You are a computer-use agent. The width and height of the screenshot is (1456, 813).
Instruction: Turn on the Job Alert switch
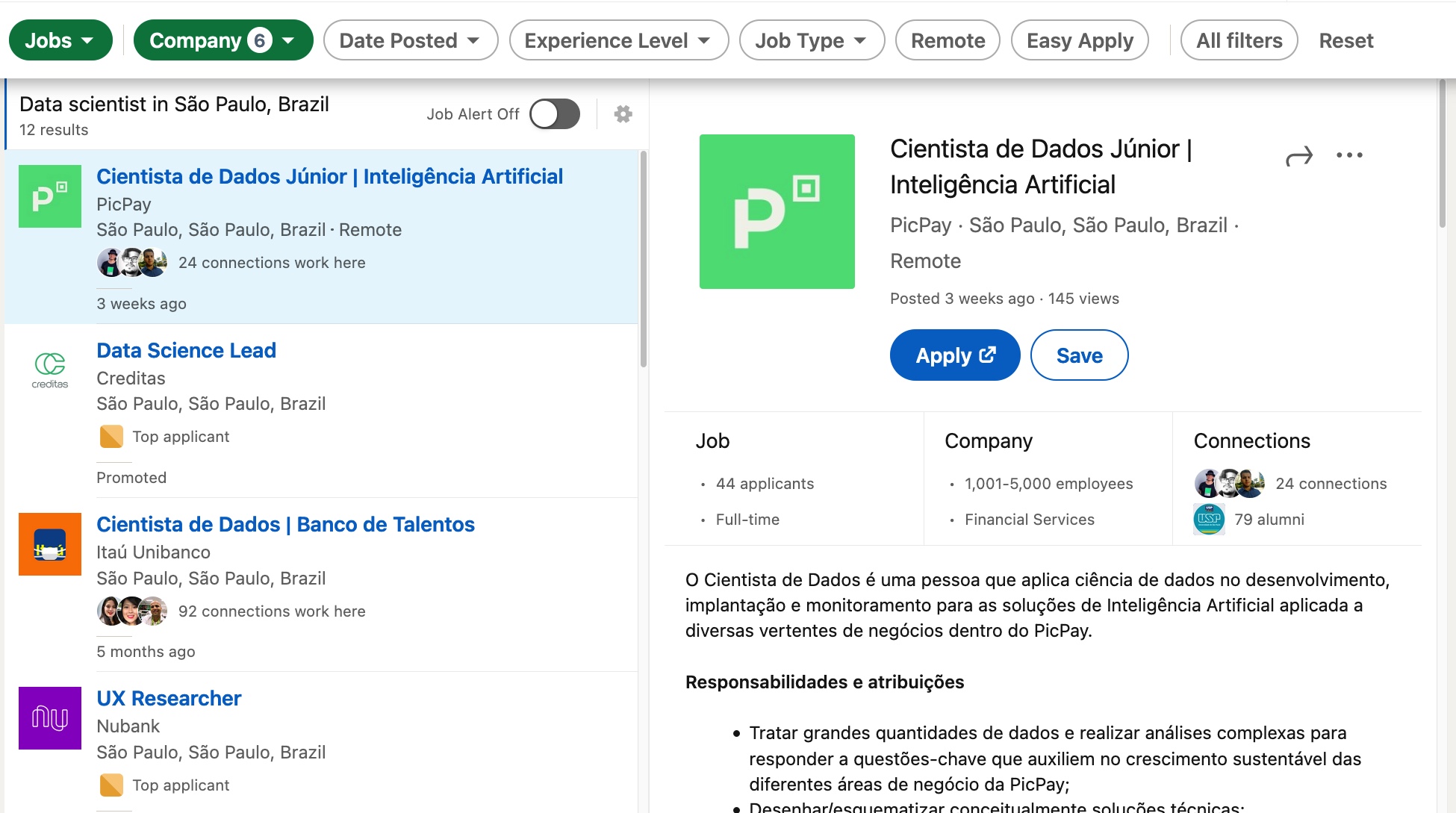(555, 114)
